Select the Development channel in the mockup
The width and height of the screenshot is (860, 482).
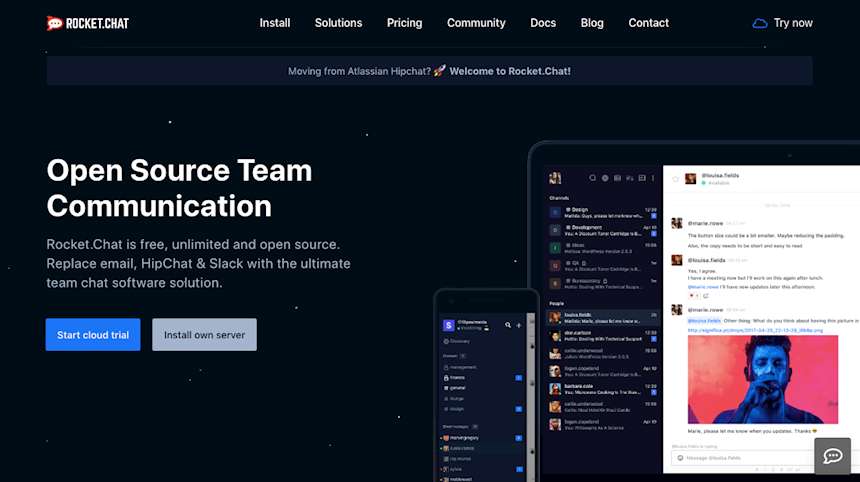(x=603, y=230)
